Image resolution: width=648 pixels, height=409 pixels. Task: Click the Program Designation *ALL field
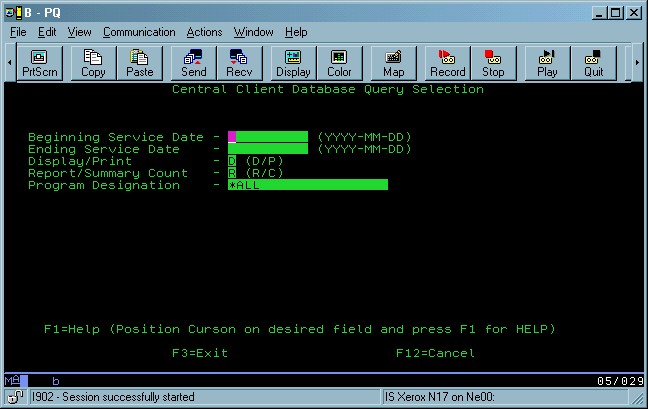click(307, 185)
